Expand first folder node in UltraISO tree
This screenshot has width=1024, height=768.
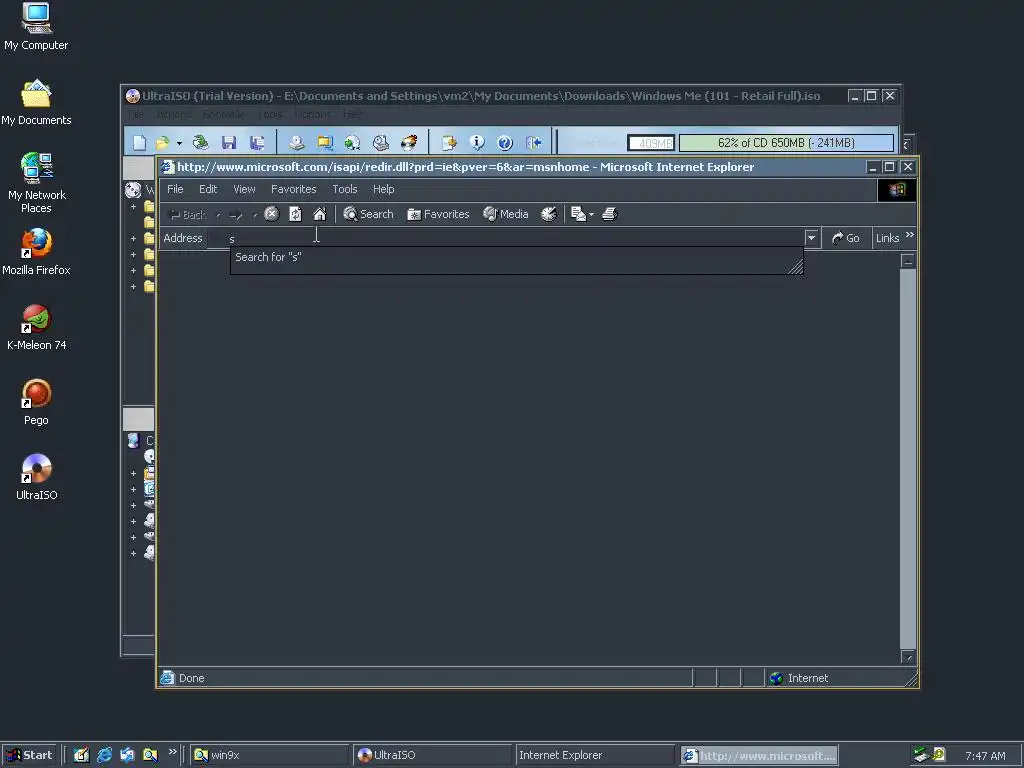(133, 206)
